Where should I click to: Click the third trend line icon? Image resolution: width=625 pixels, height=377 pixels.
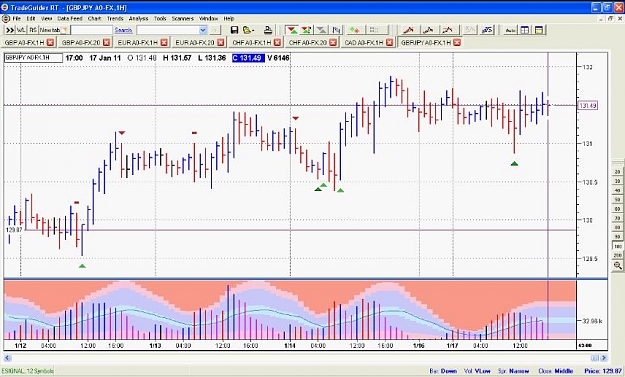click(448, 30)
